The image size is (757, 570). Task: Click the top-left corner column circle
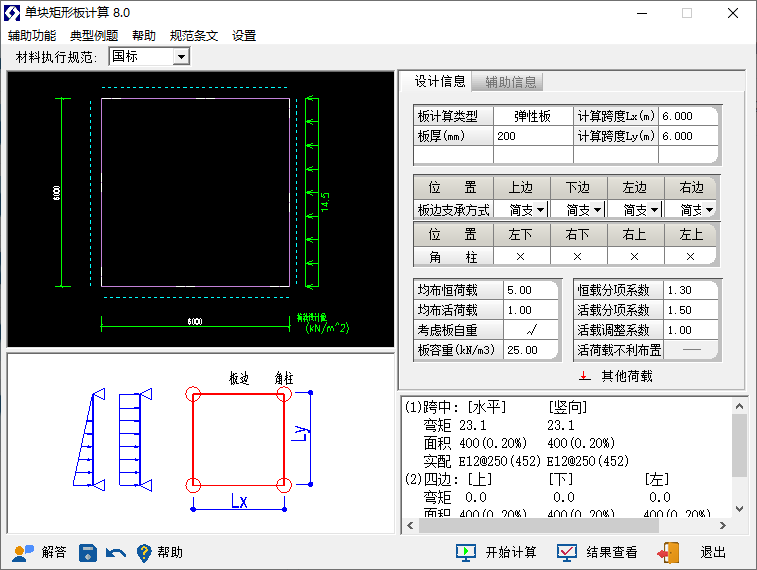pyautogui.click(x=193, y=394)
